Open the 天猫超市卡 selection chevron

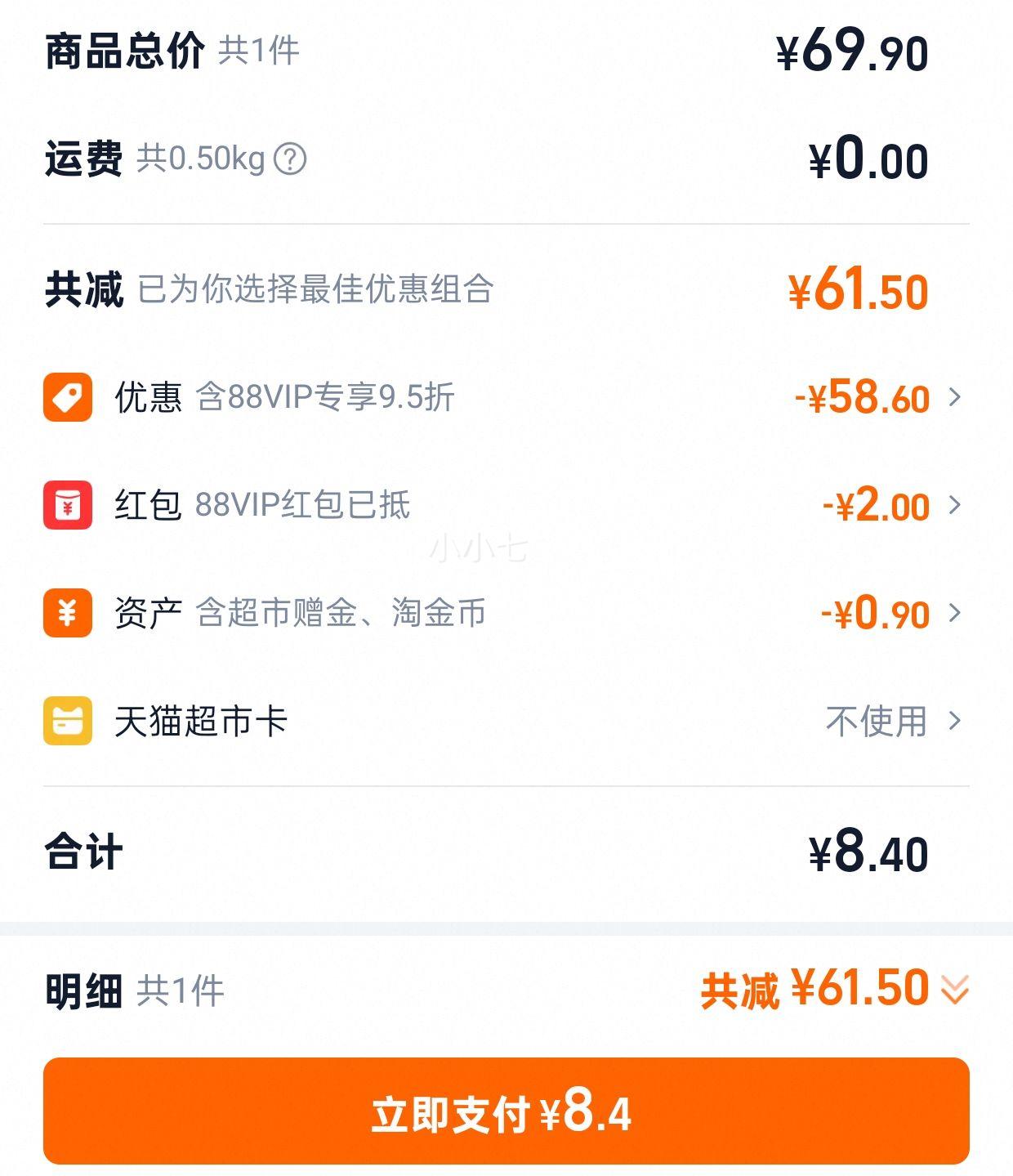[954, 721]
